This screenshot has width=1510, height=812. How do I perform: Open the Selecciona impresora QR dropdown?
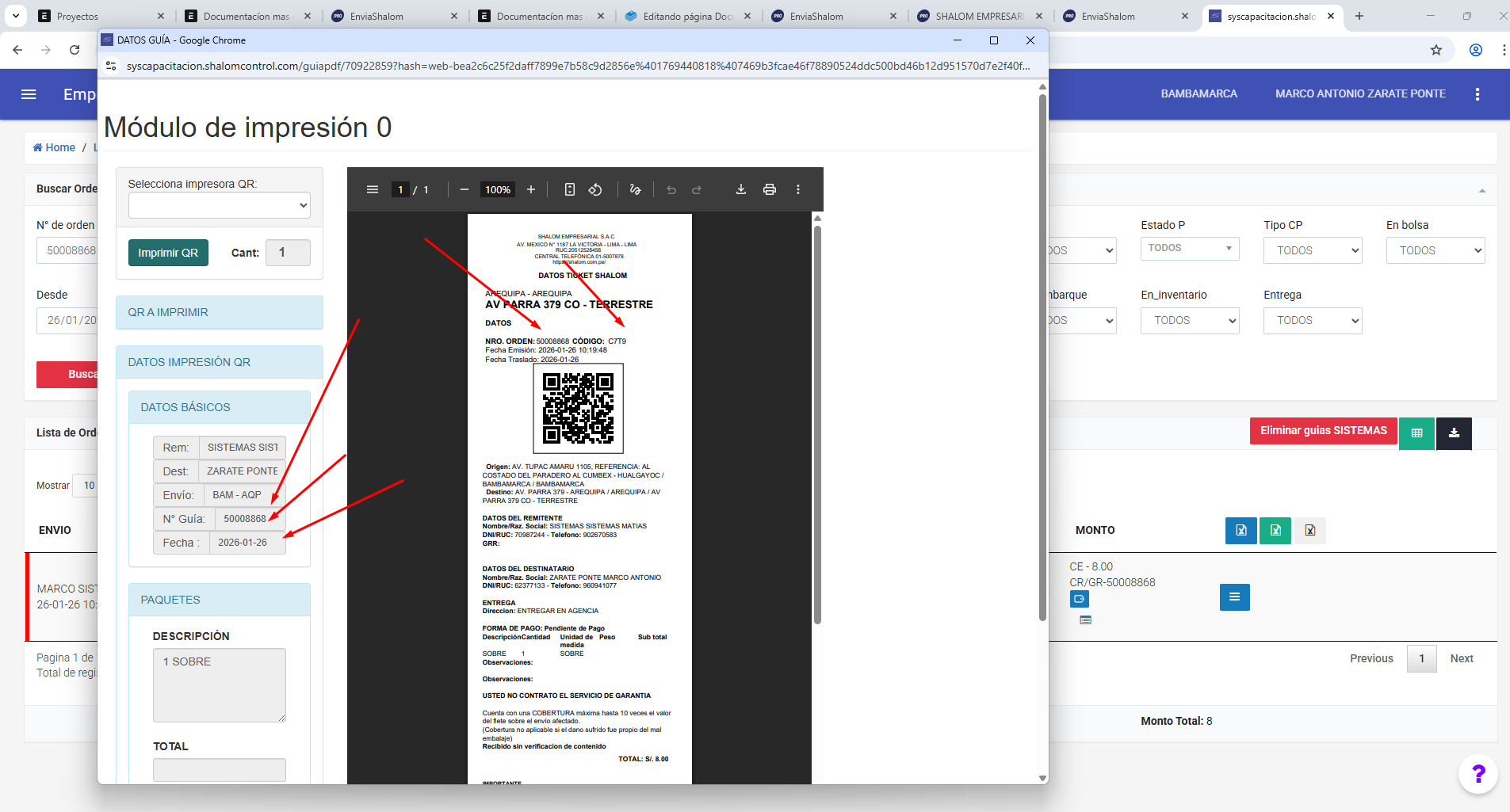219,205
